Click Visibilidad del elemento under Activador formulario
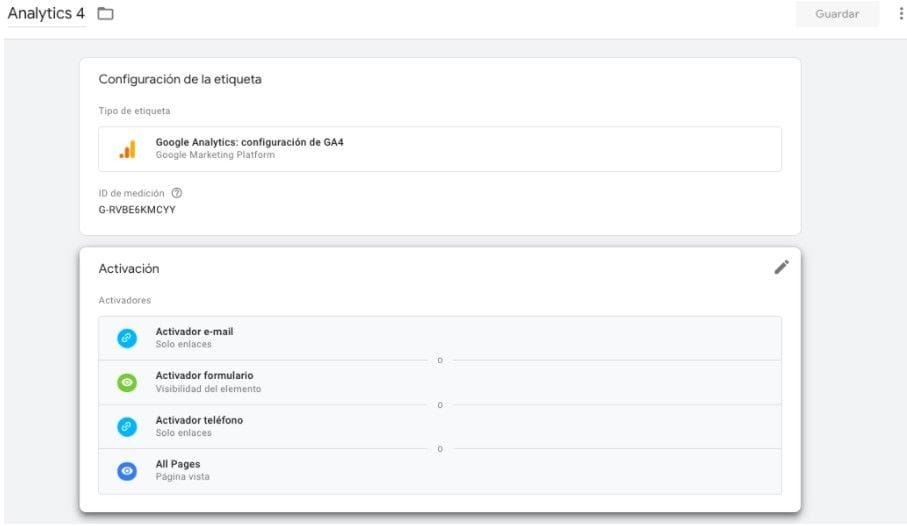This screenshot has height=526, width=907. coord(208,389)
